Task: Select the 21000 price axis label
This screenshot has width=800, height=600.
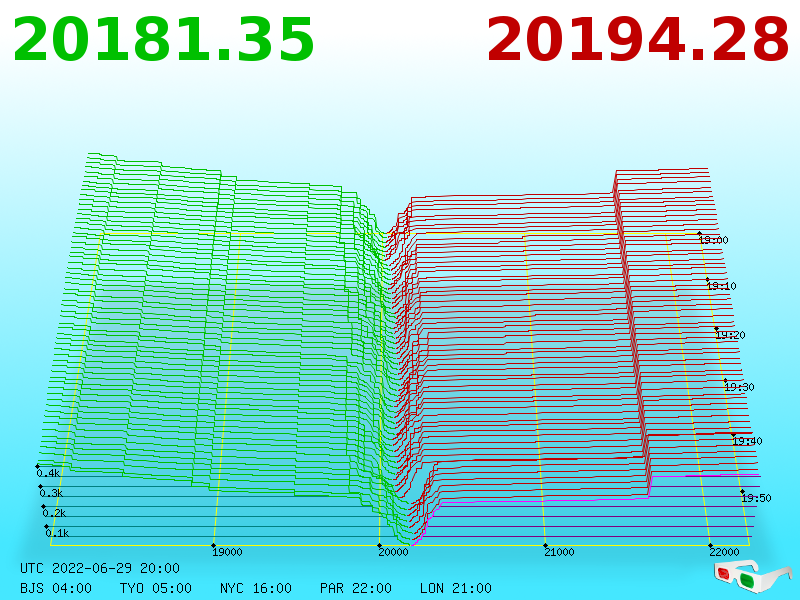Action: pyautogui.click(x=559, y=552)
